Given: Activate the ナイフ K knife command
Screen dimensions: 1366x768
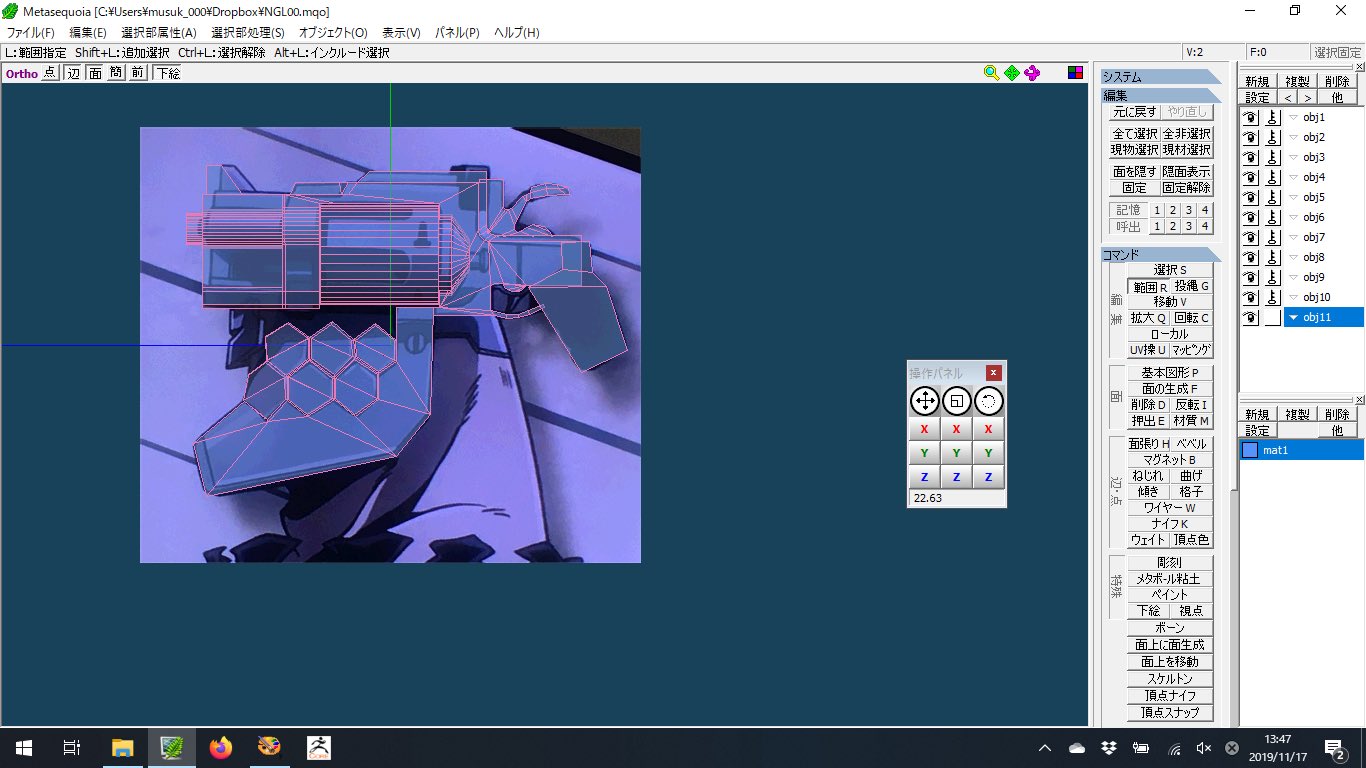Looking at the screenshot, I should coord(1170,523).
